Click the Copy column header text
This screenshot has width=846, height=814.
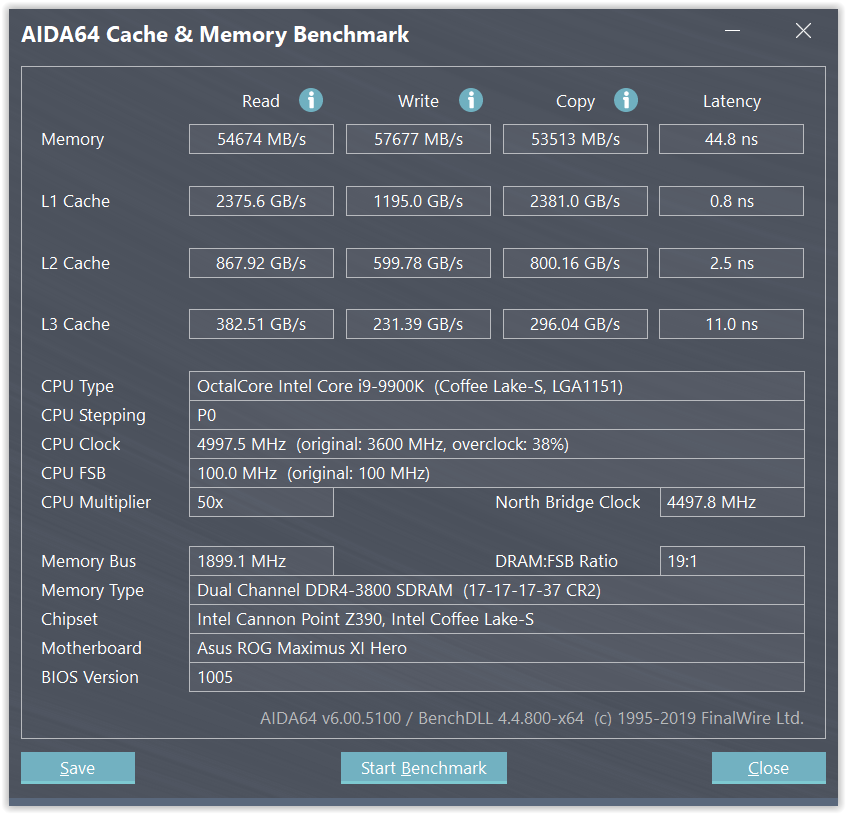[575, 102]
